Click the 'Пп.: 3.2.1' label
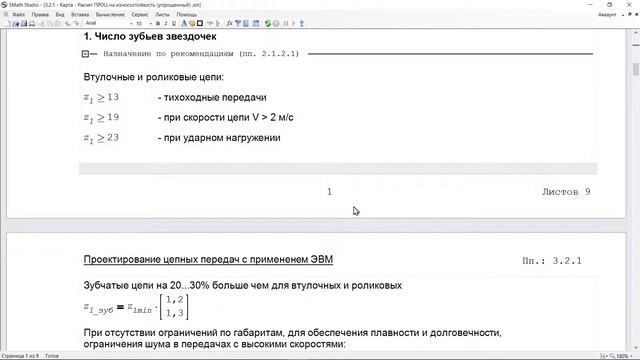 [552, 261]
